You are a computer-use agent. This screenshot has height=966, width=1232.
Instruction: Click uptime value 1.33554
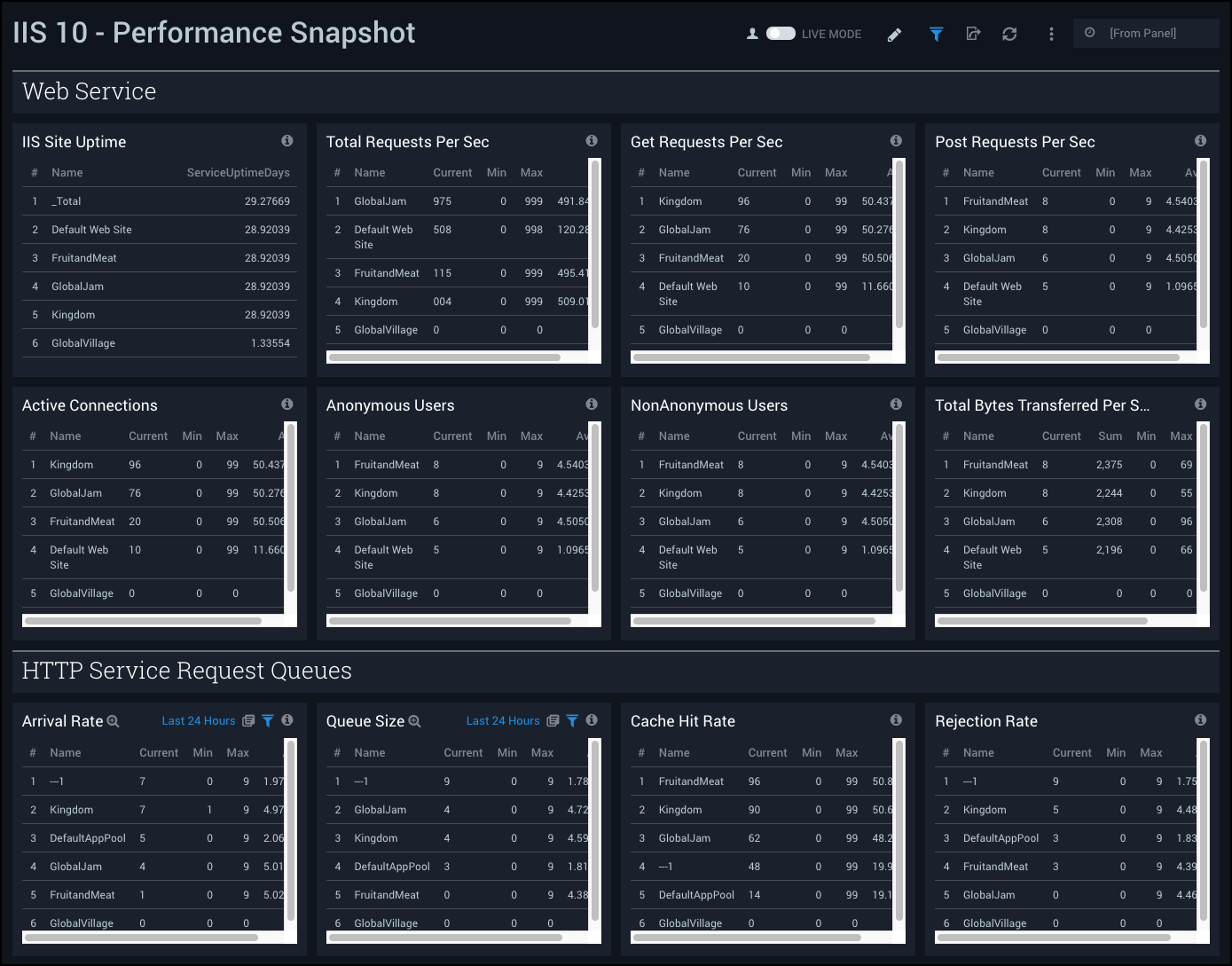(271, 343)
